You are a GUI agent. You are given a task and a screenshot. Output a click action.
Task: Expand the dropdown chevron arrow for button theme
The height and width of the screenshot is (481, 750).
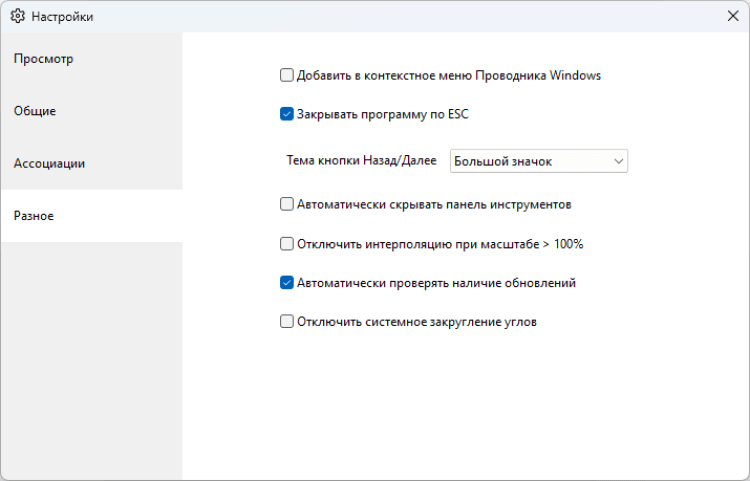[619, 161]
